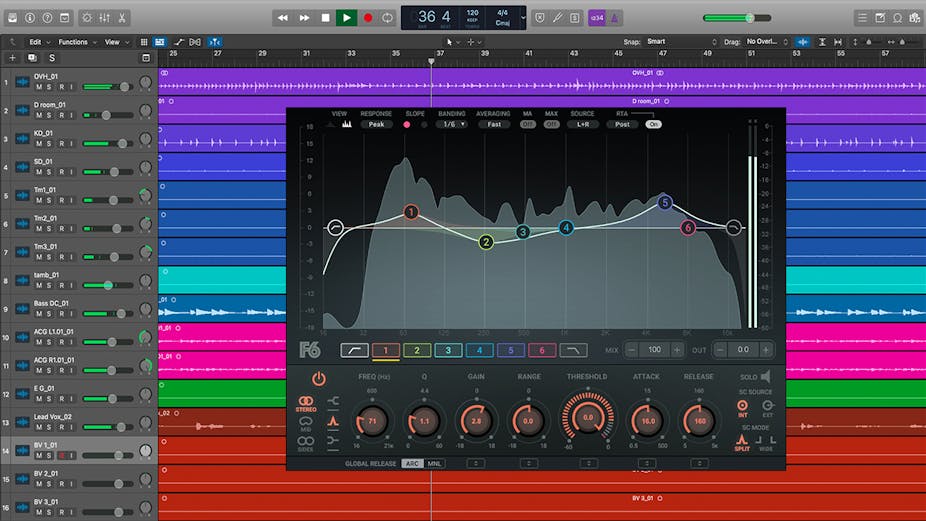Select INT sidechain source

pos(742,405)
